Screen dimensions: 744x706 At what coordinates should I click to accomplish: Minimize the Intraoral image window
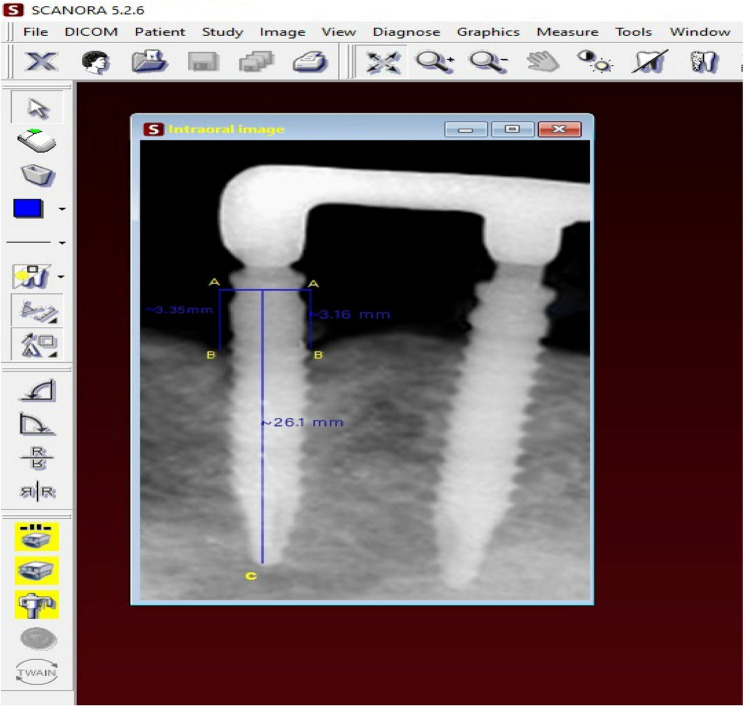pyautogui.click(x=465, y=129)
